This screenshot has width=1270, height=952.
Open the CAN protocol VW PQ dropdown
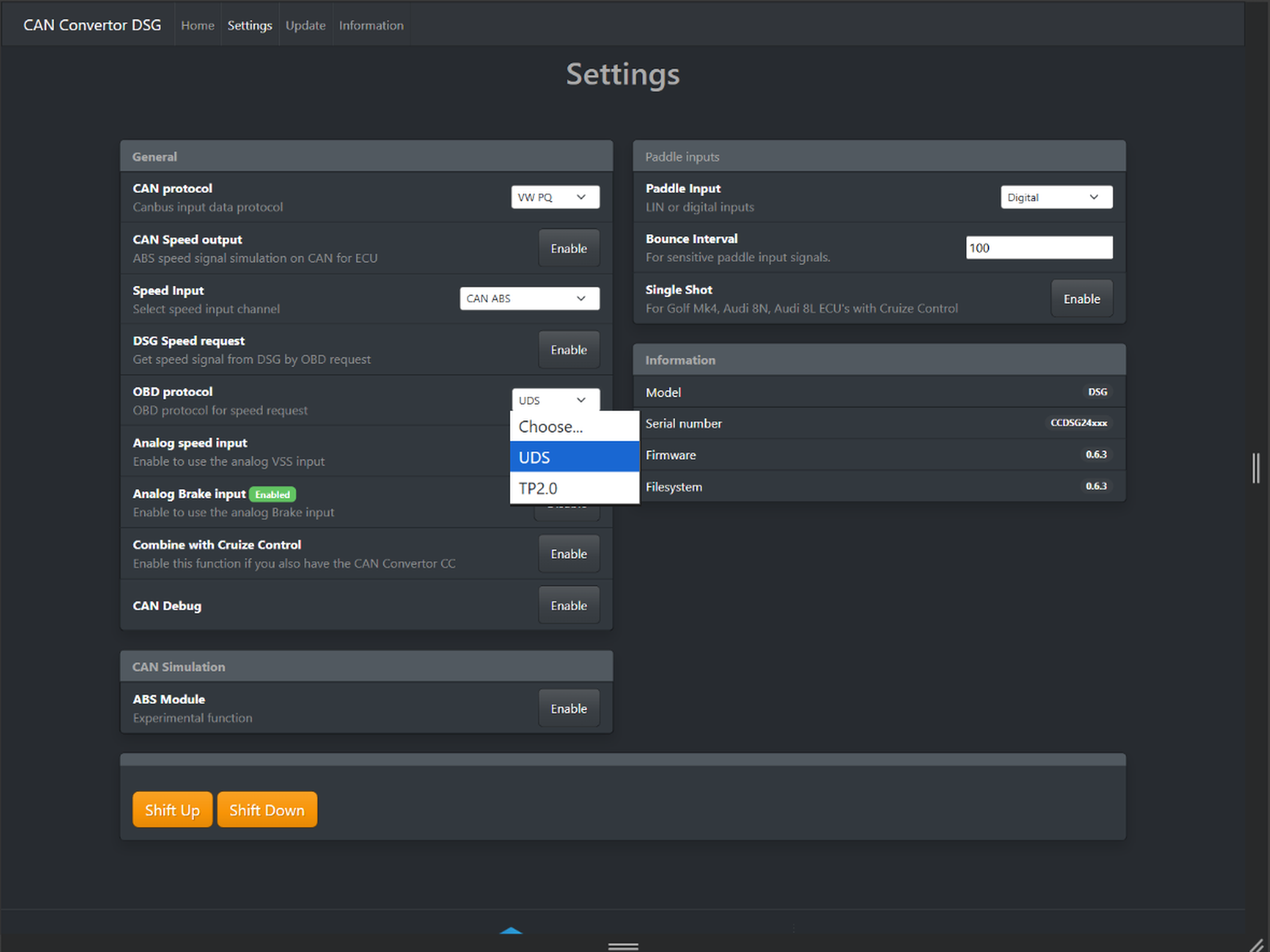pos(555,198)
